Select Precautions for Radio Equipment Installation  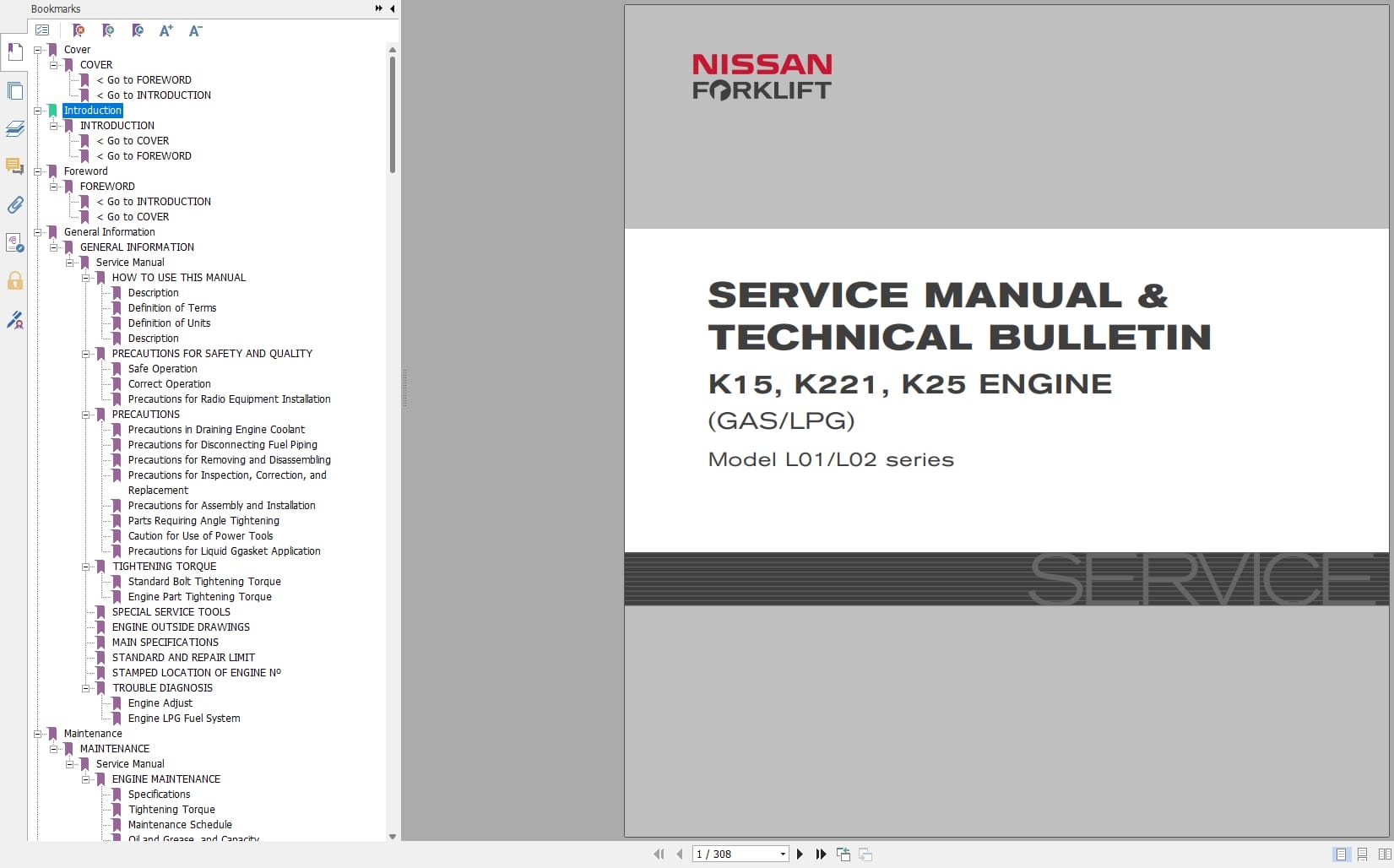(229, 399)
